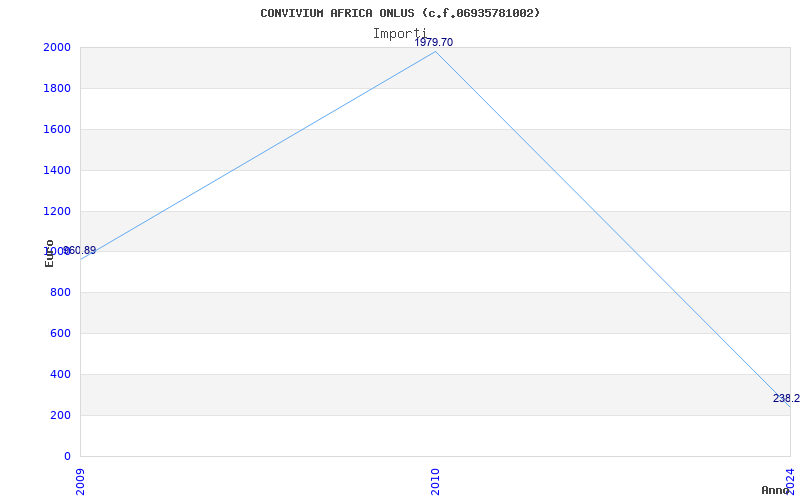Viewport: 800px width, 500px height.
Task: Click the 800 y-axis tick value
Action: (60, 292)
